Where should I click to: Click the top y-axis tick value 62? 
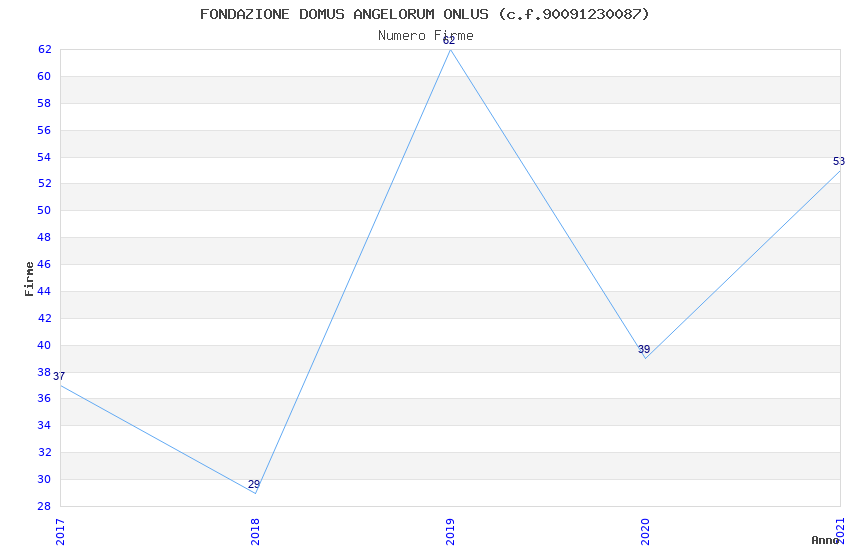click(44, 49)
